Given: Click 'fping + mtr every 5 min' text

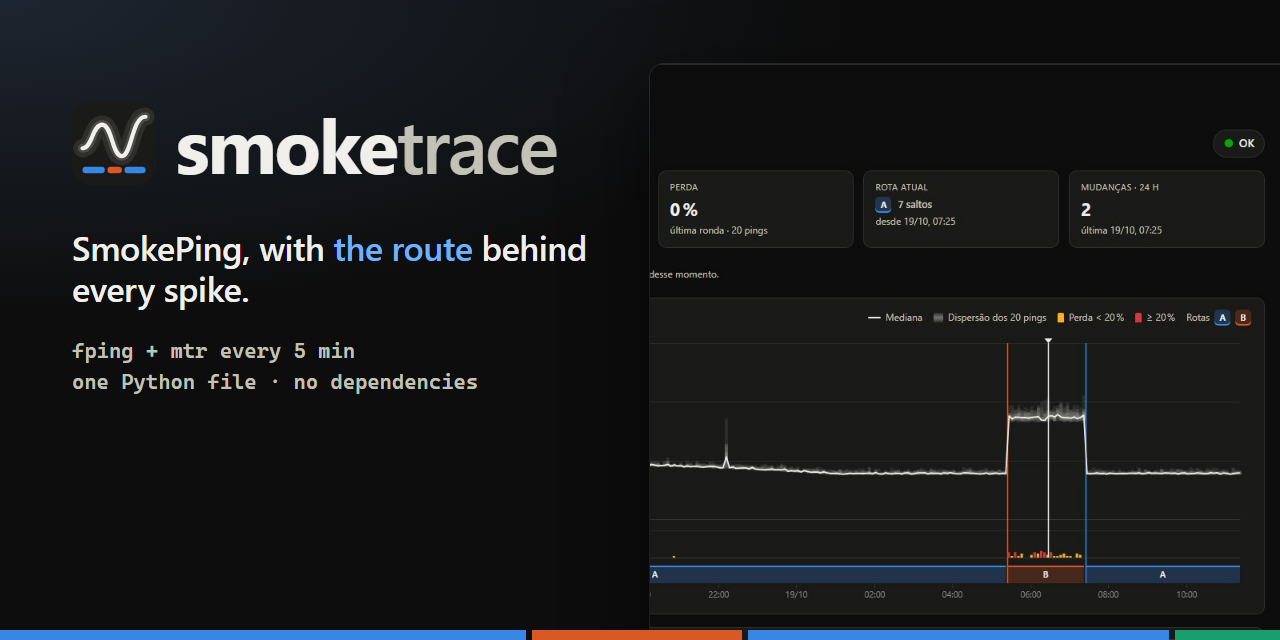Looking at the screenshot, I should 213,352.
